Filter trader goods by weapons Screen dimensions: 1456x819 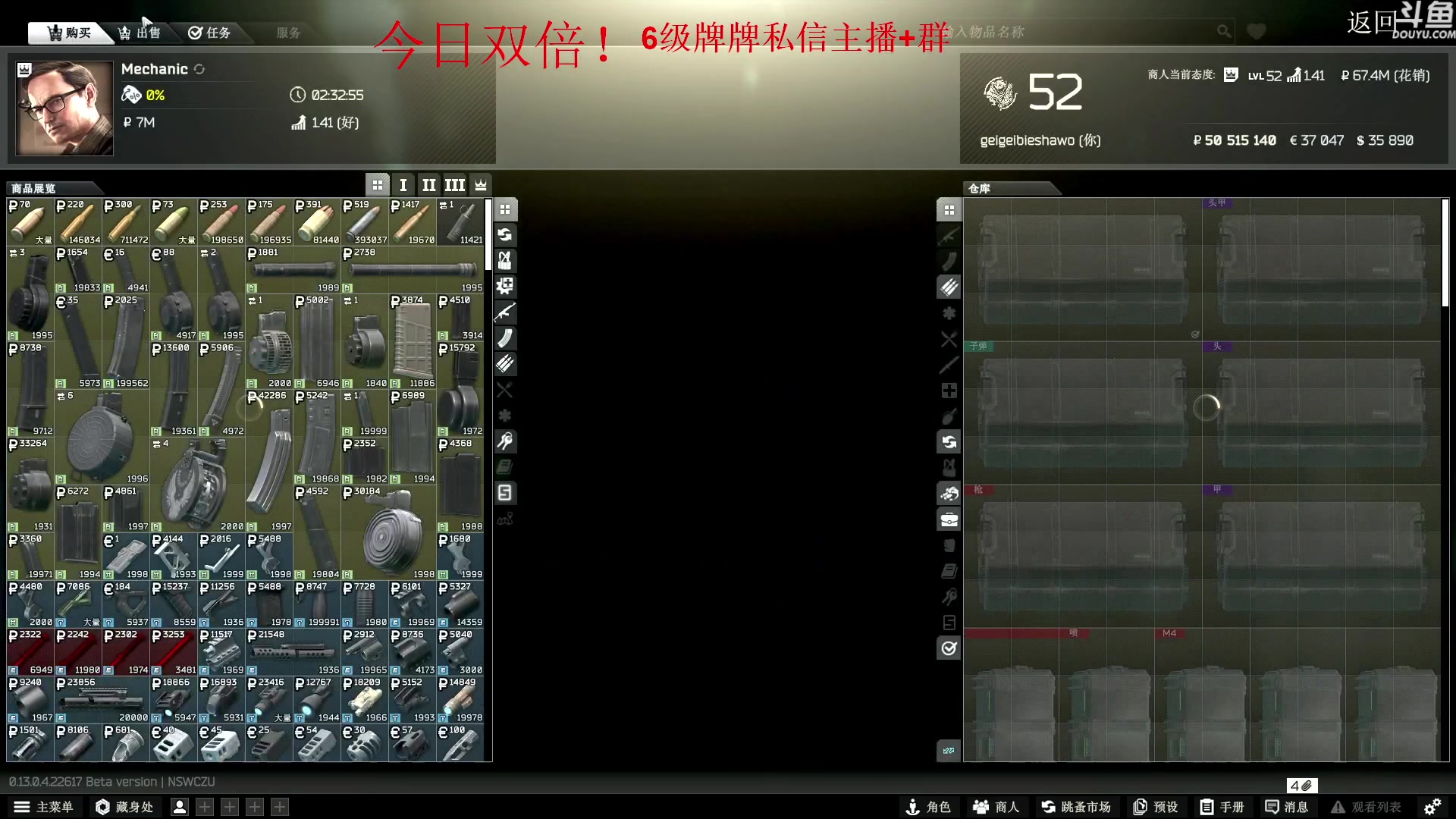click(x=505, y=312)
